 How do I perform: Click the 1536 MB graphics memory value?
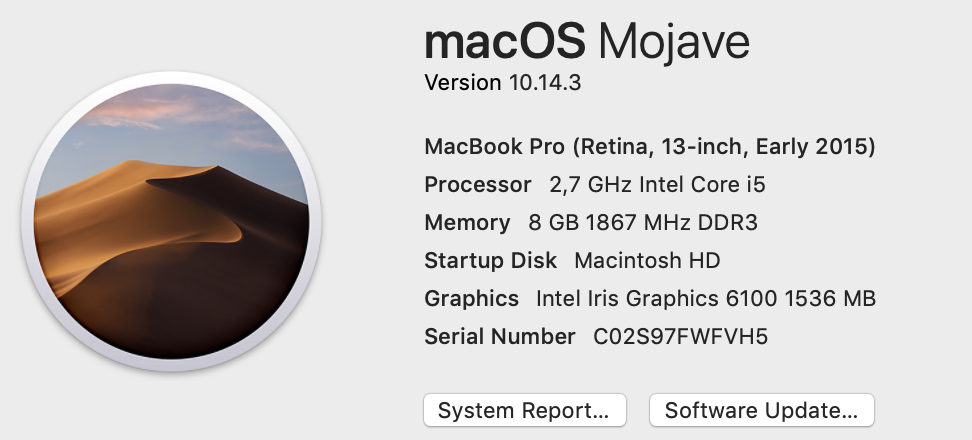click(830, 299)
